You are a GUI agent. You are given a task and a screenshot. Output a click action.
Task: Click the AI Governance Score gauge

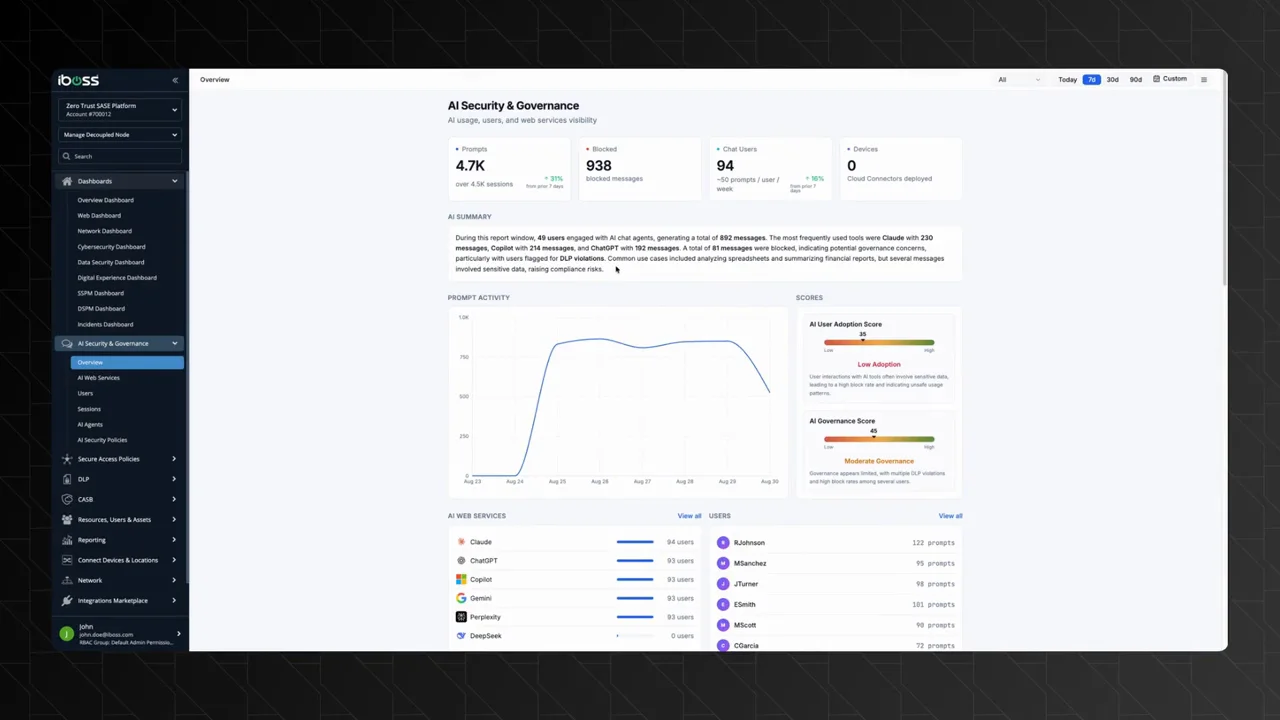pyautogui.click(x=879, y=439)
